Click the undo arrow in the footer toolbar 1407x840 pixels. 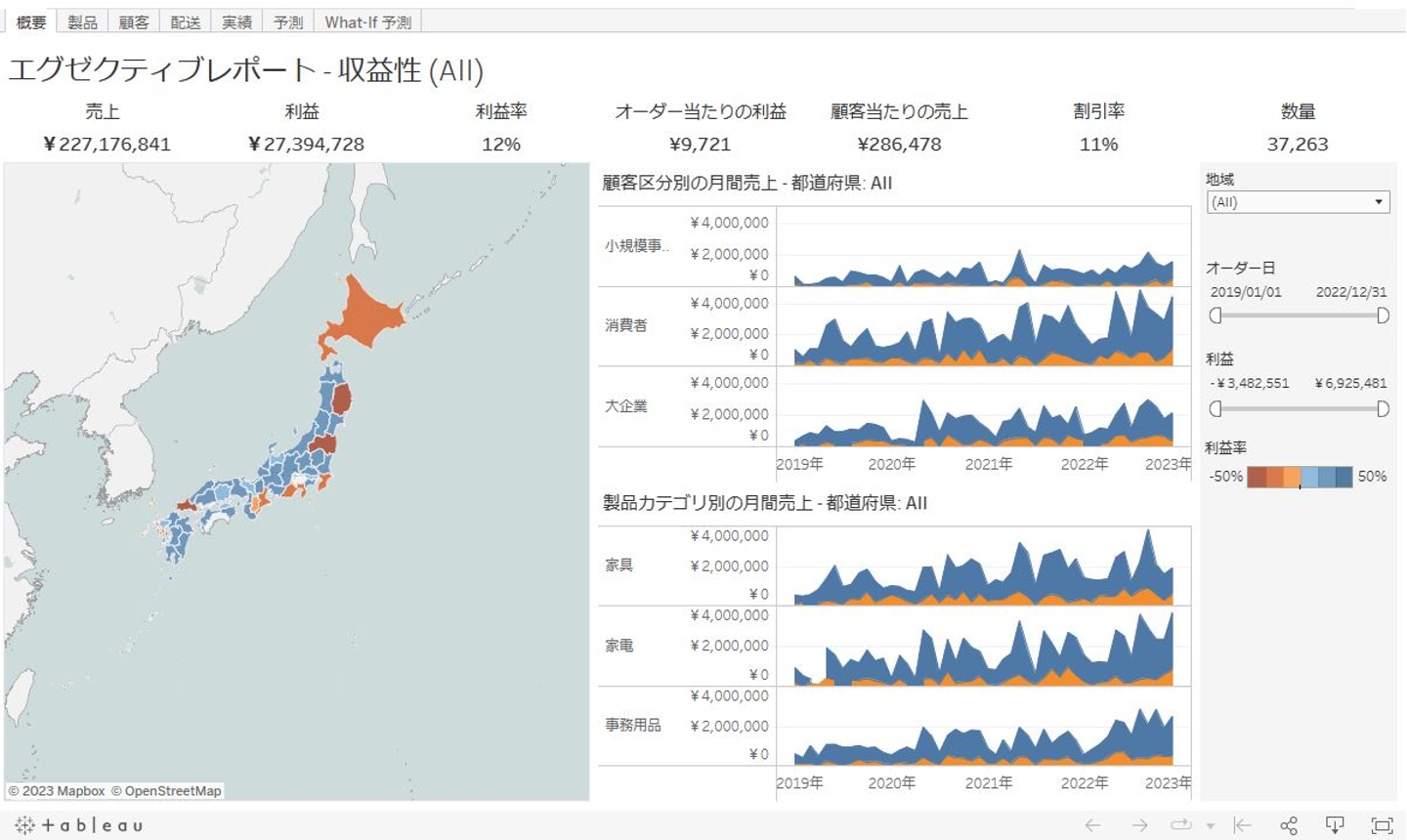pos(1092,825)
